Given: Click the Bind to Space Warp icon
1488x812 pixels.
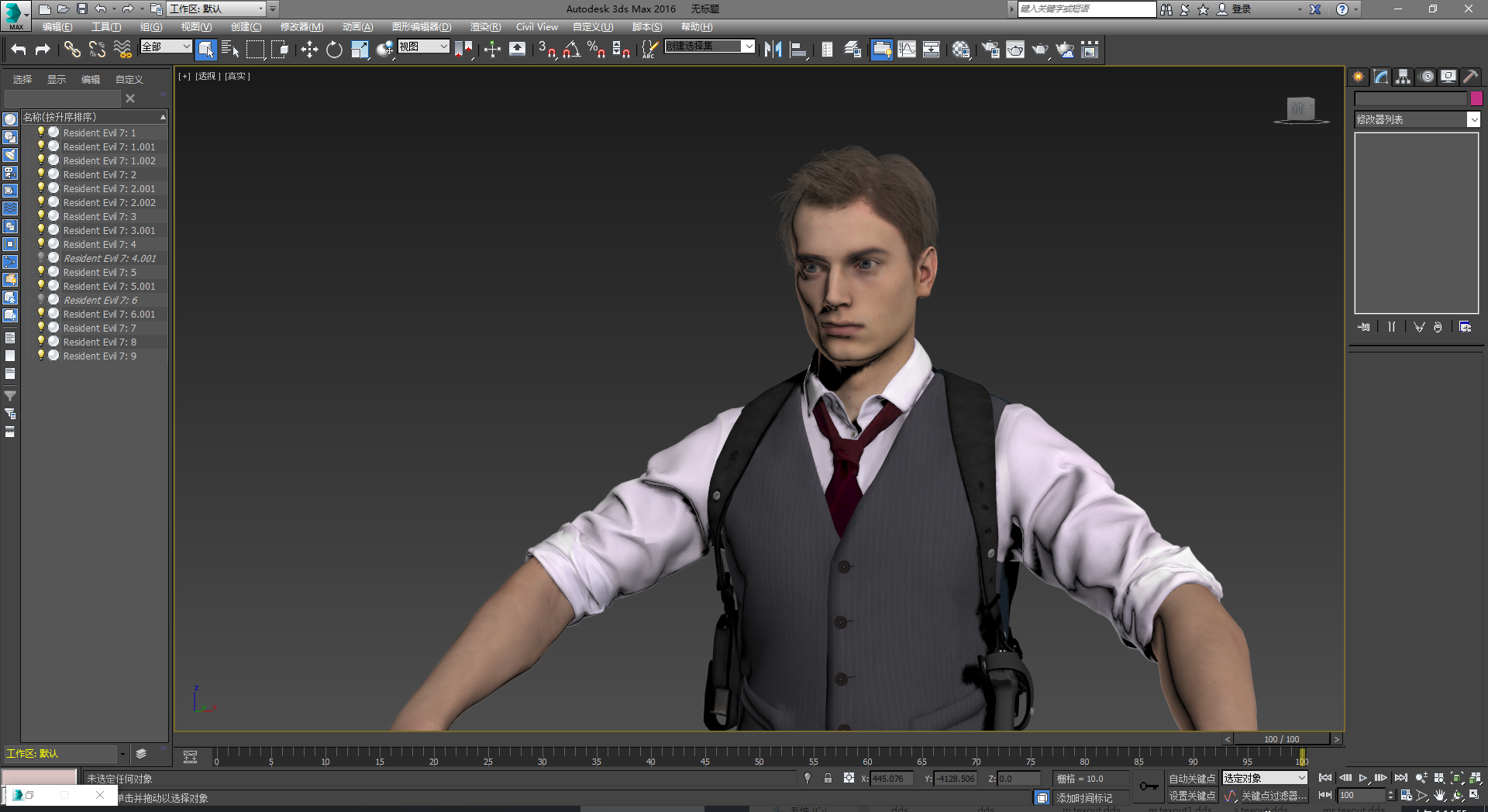Looking at the screenshot, I should pos(122,50).
